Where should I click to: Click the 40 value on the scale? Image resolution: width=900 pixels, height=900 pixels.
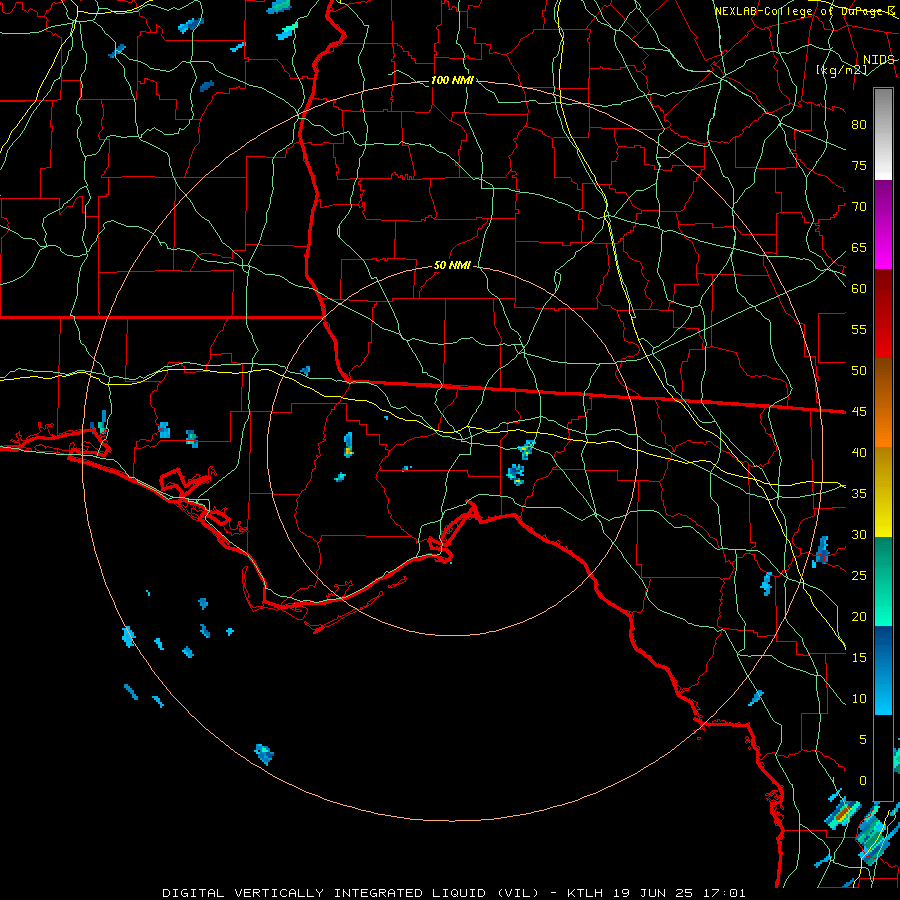click(859, 452)
